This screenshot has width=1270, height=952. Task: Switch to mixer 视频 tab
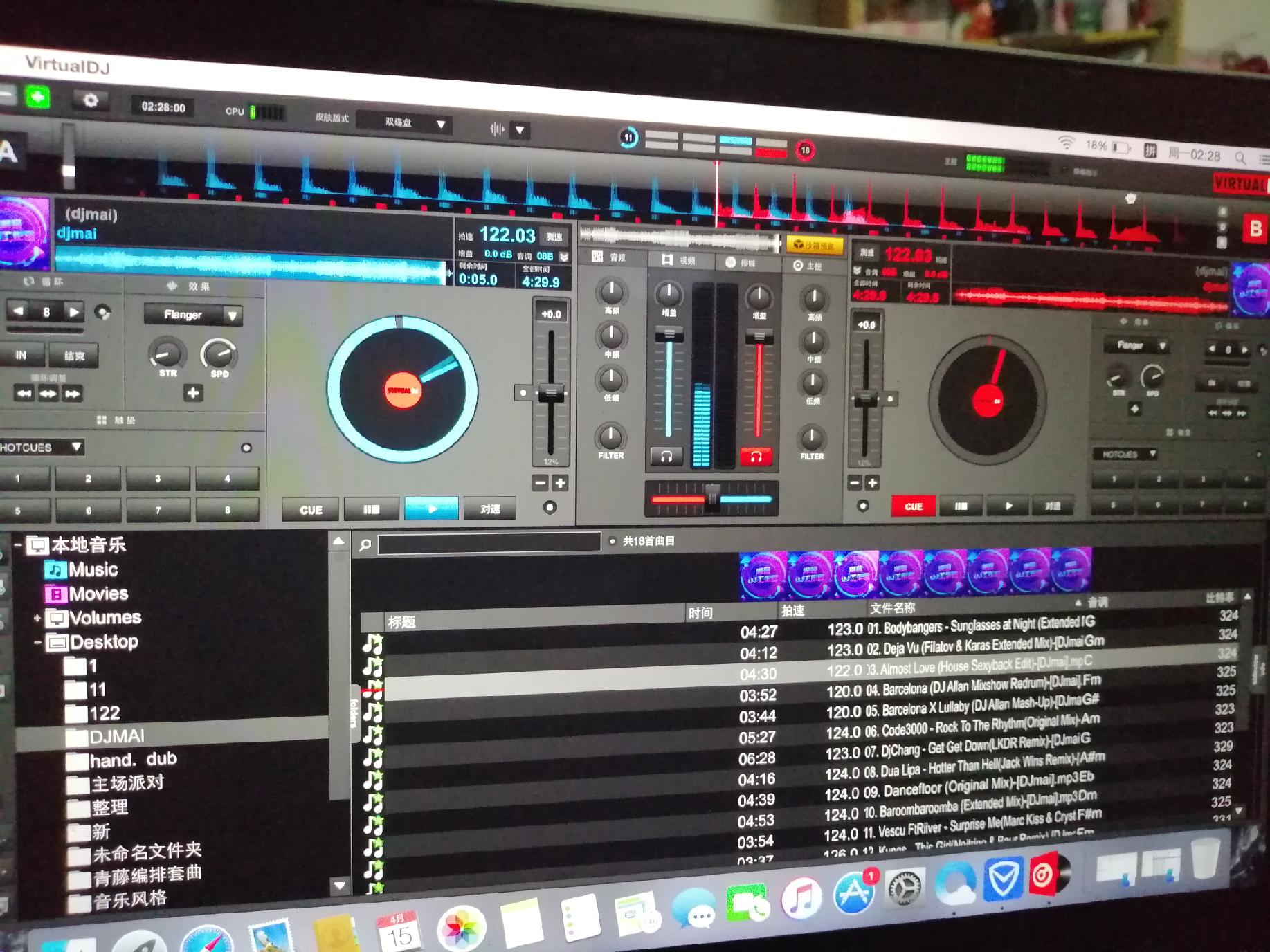(x=678, y=259)
